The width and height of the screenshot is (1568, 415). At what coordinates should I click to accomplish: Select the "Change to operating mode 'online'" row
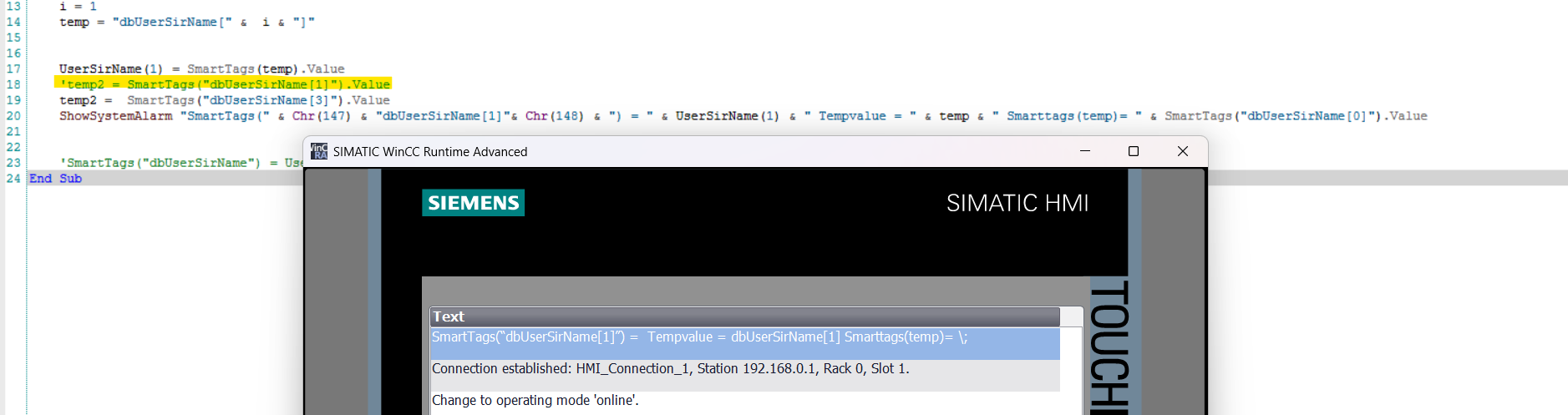pos(535,401)
